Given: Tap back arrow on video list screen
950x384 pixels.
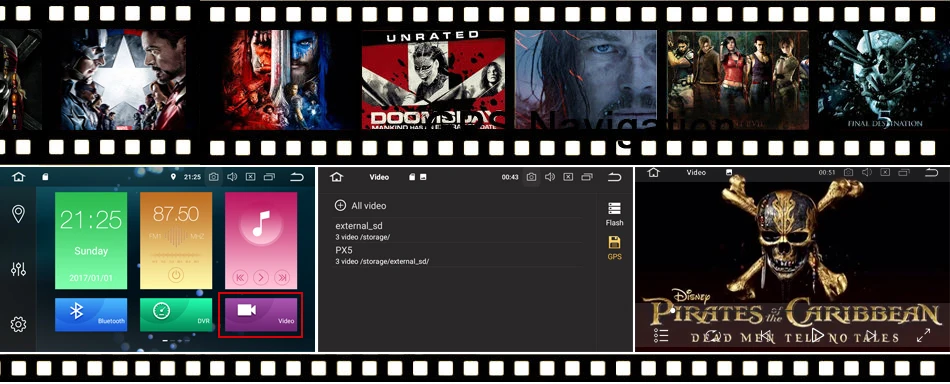Looking at the screenshot, I should click(614, 177).
